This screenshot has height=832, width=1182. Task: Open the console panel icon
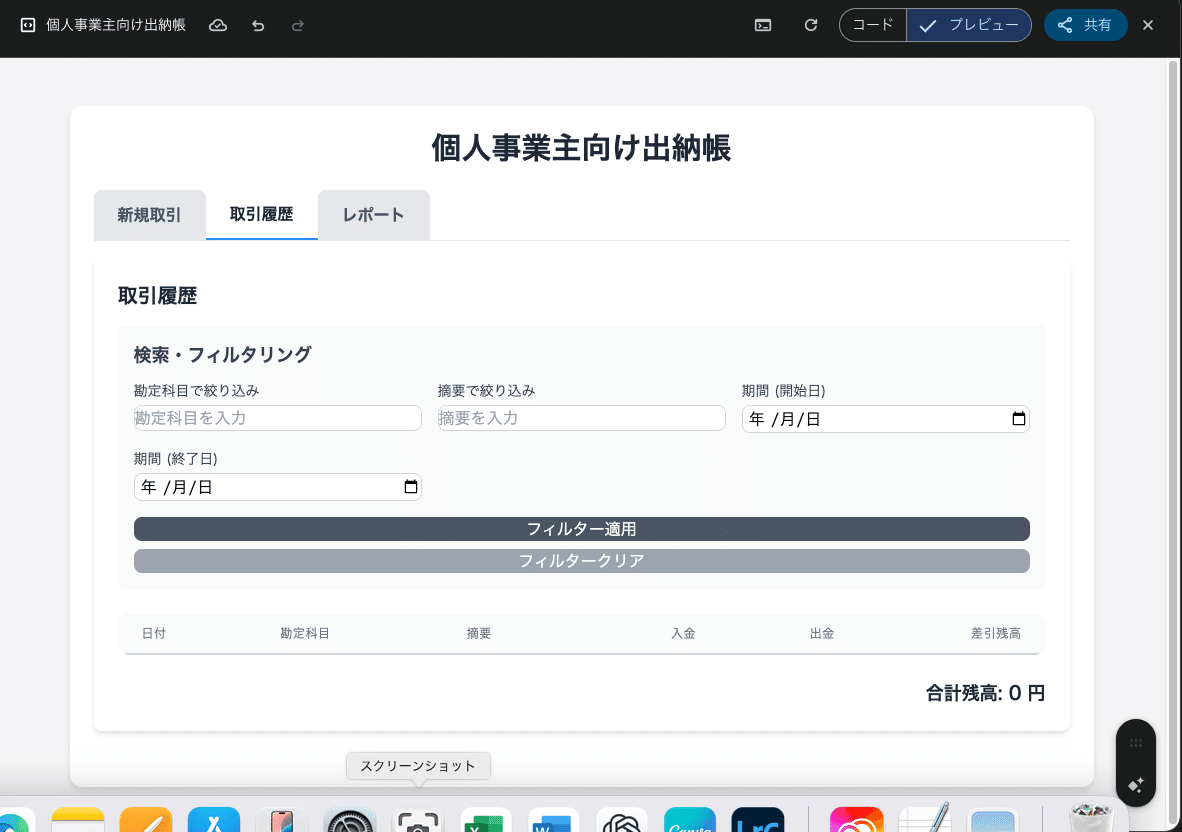762,25
